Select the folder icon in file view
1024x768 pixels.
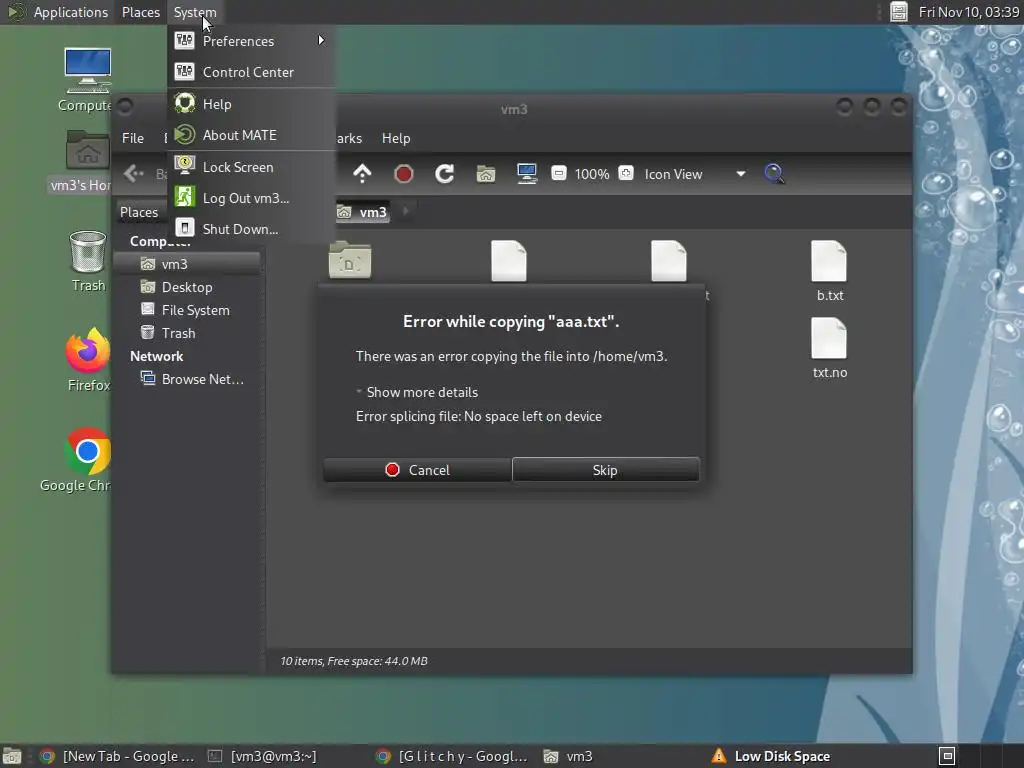pyautogui.click(x=350, y=260)
